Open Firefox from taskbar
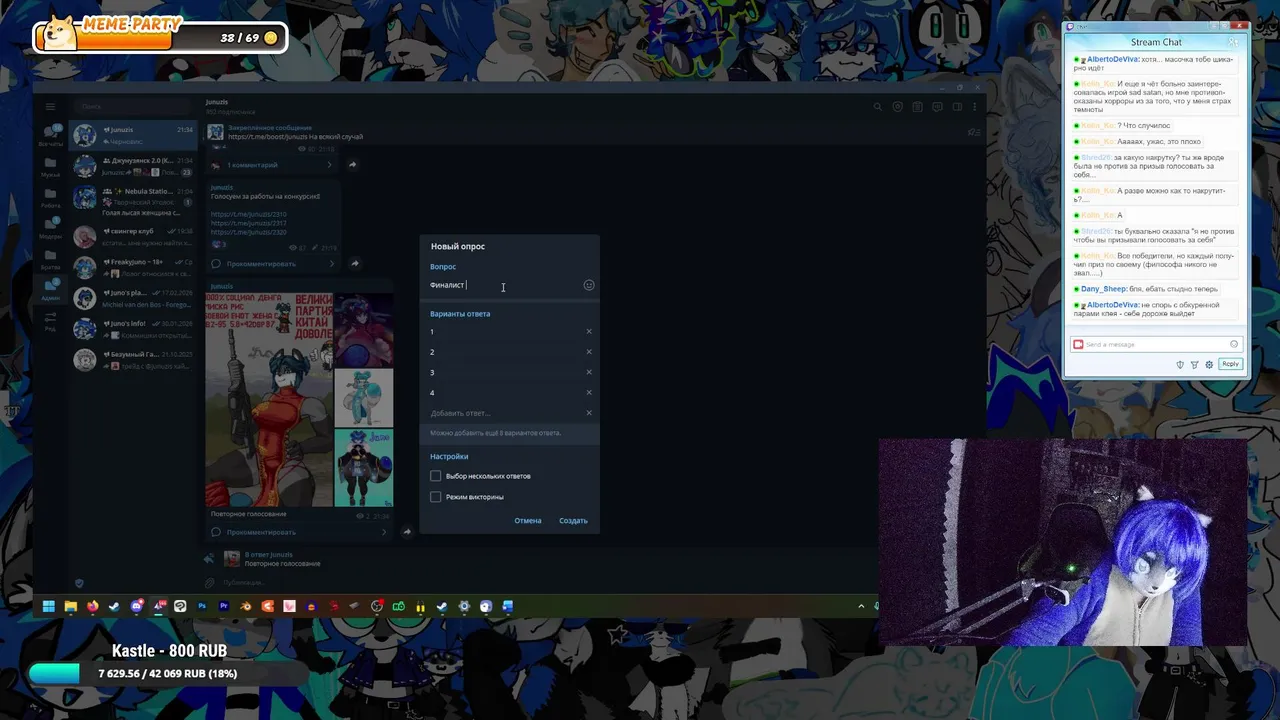Image resolution: width=1280 pixels, height=720 pixels. point(93,606)
